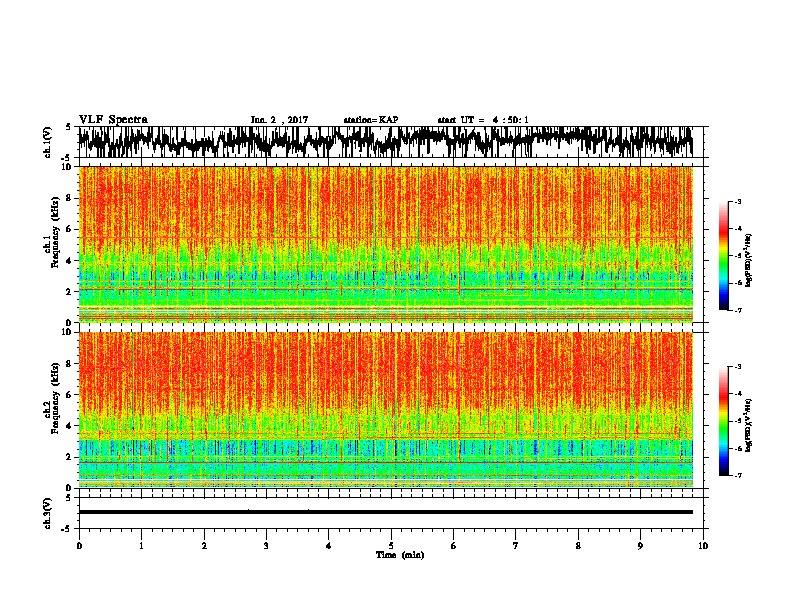This screenshot has width=792, height=612.
Task: Select the ch.2 "Frequency (kHz)" axis label
Action: 55,398
